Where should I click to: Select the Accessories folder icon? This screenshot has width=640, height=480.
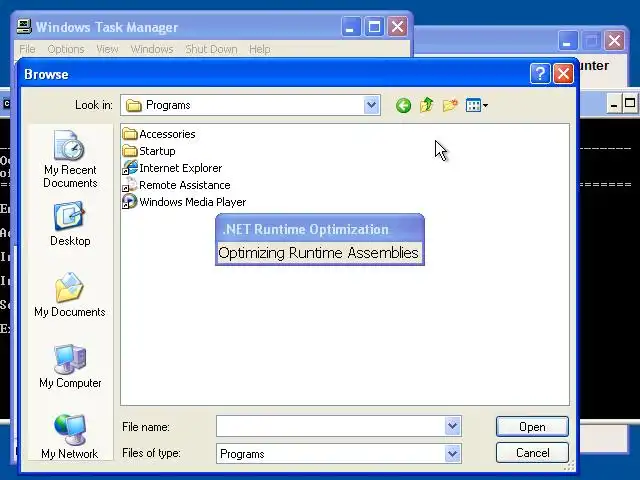tap(130, 134)
